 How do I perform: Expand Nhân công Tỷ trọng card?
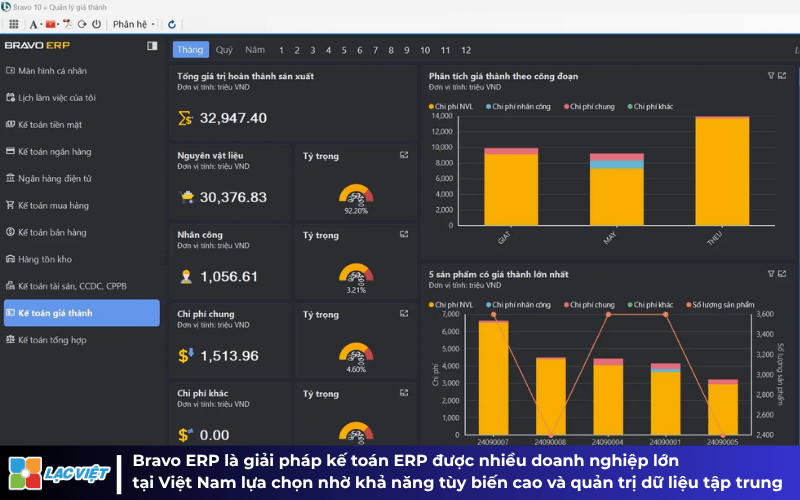(404, 234)
